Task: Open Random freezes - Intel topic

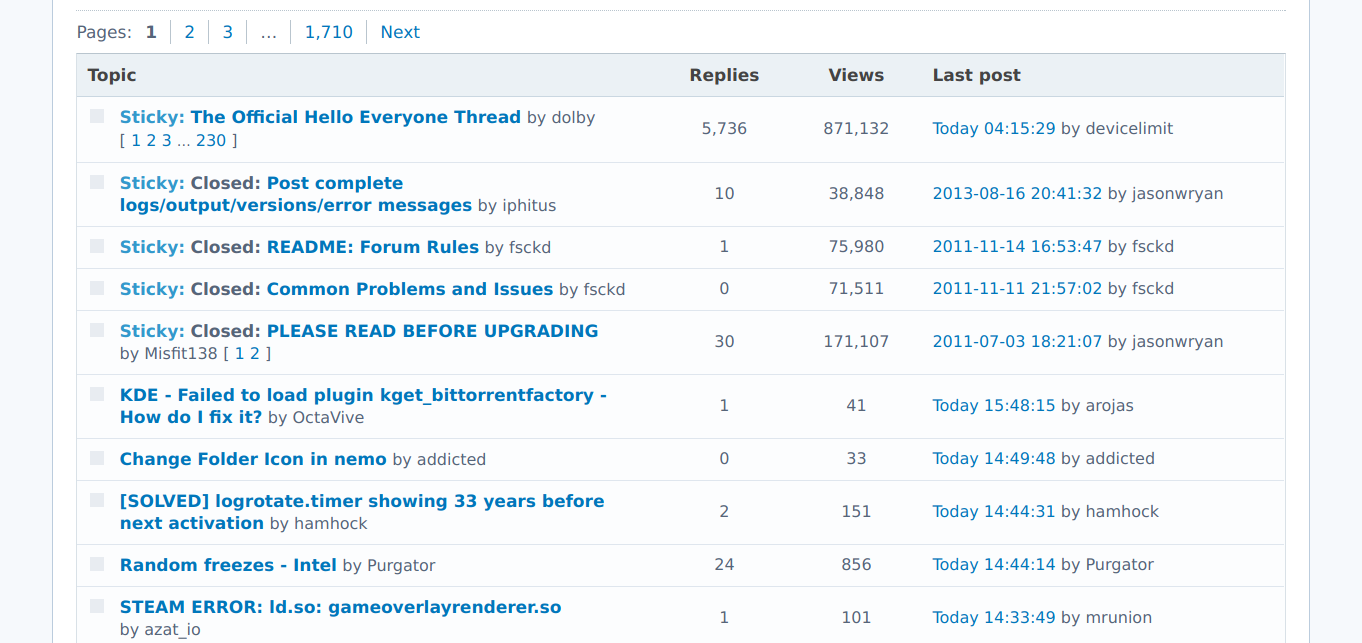Action: [228, 565]
